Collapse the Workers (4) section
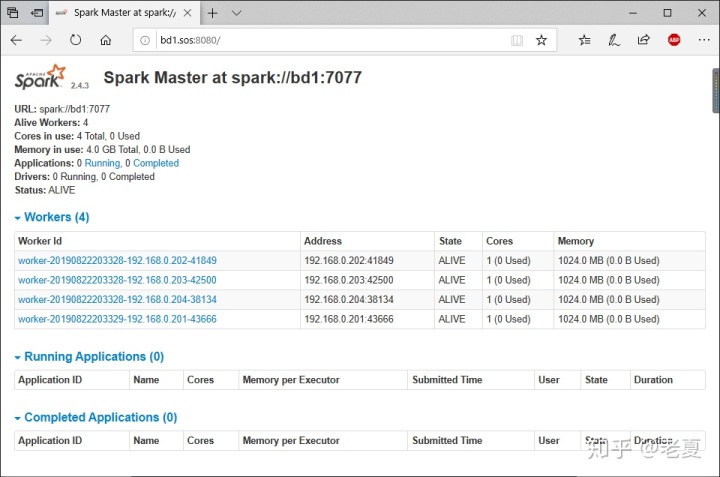The width and height of the screenshot is (720, 477). [52, 217]
